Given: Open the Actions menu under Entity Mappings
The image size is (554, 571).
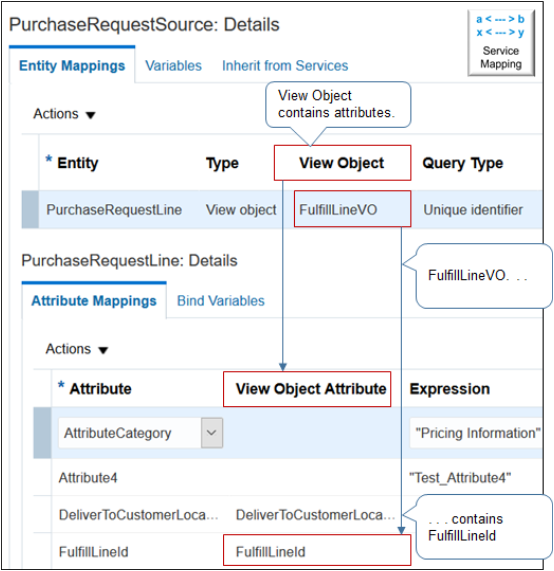Looking at the screenshot, I should [x=64, y=114].
